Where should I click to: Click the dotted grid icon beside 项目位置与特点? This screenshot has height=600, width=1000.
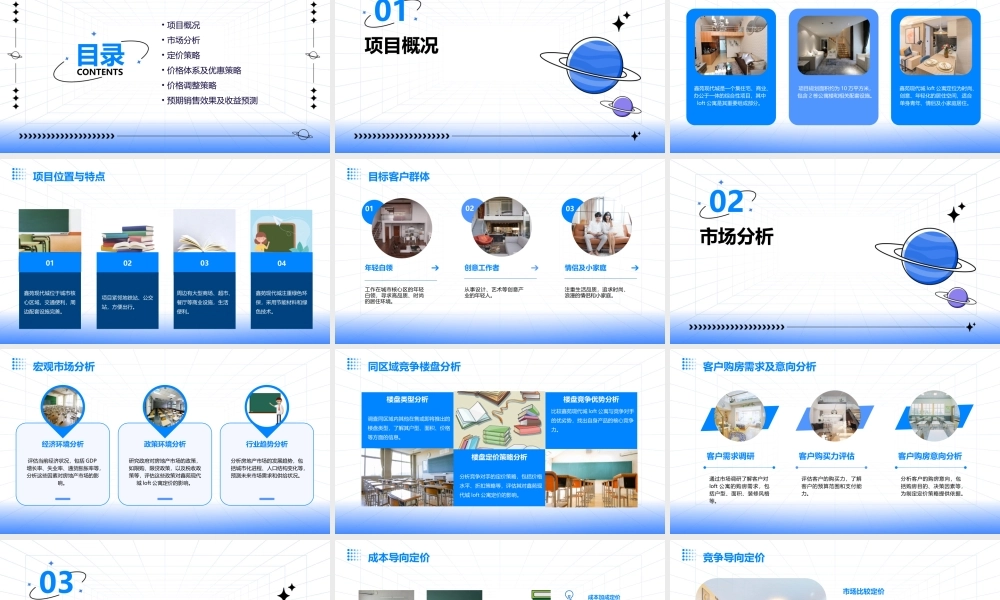pos(18,175)
